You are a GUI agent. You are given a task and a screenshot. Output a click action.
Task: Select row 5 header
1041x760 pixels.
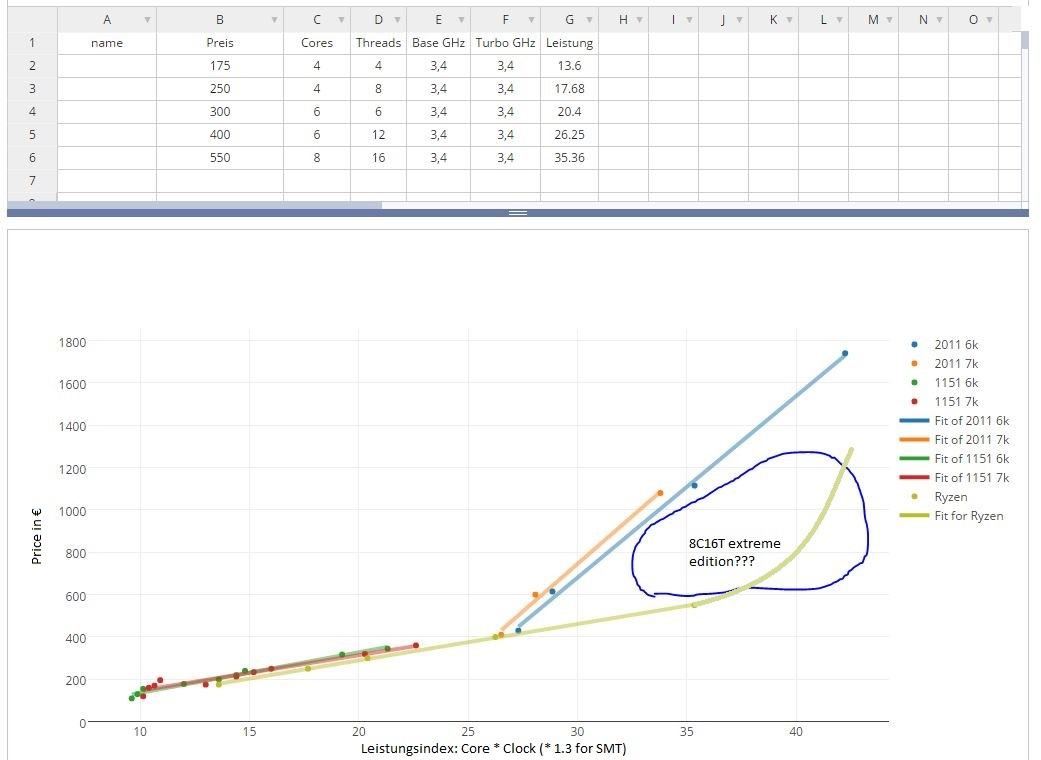[32, 135]
